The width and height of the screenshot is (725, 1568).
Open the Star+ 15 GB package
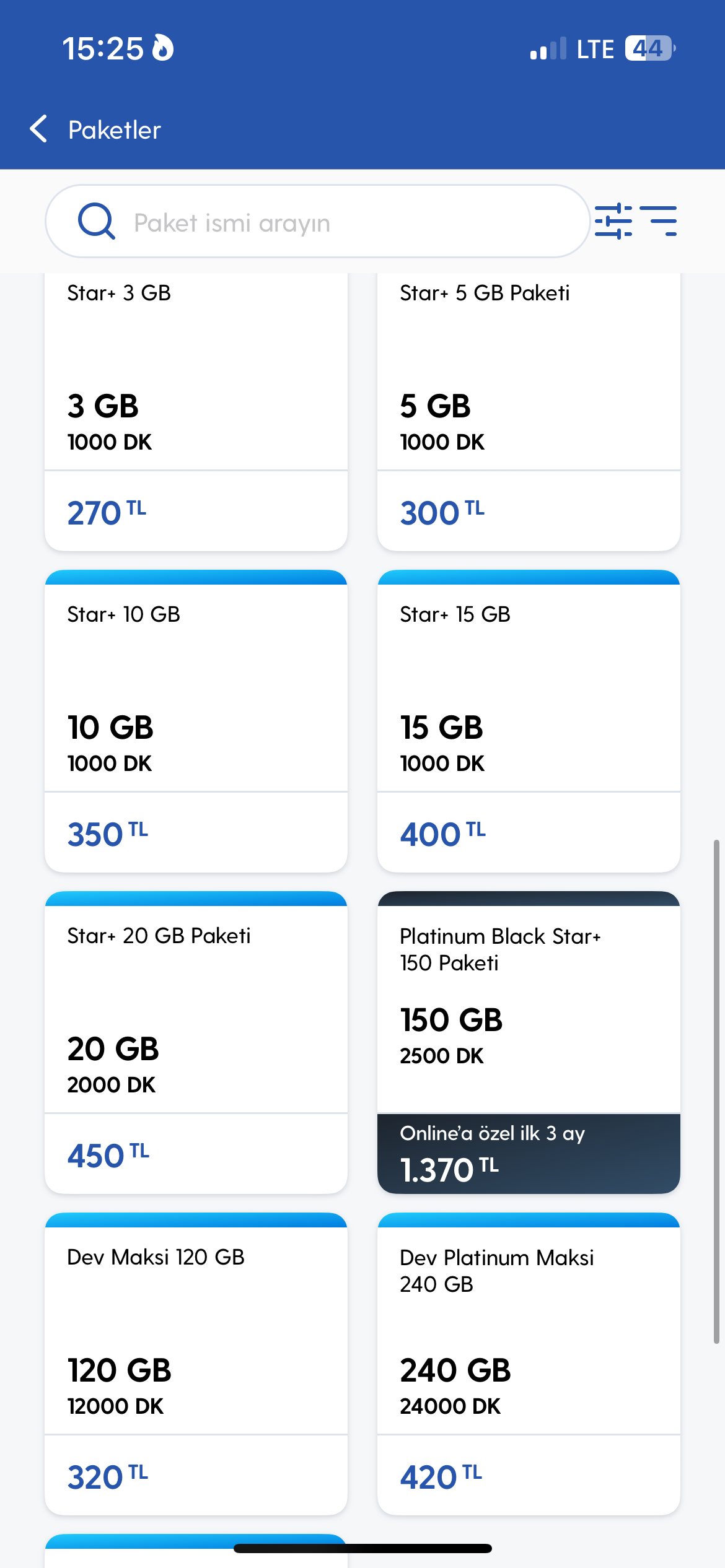[529, 721]
